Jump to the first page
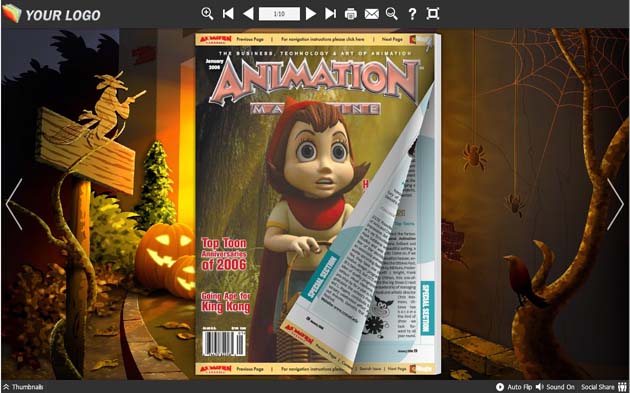 click(x=228, y=14)
